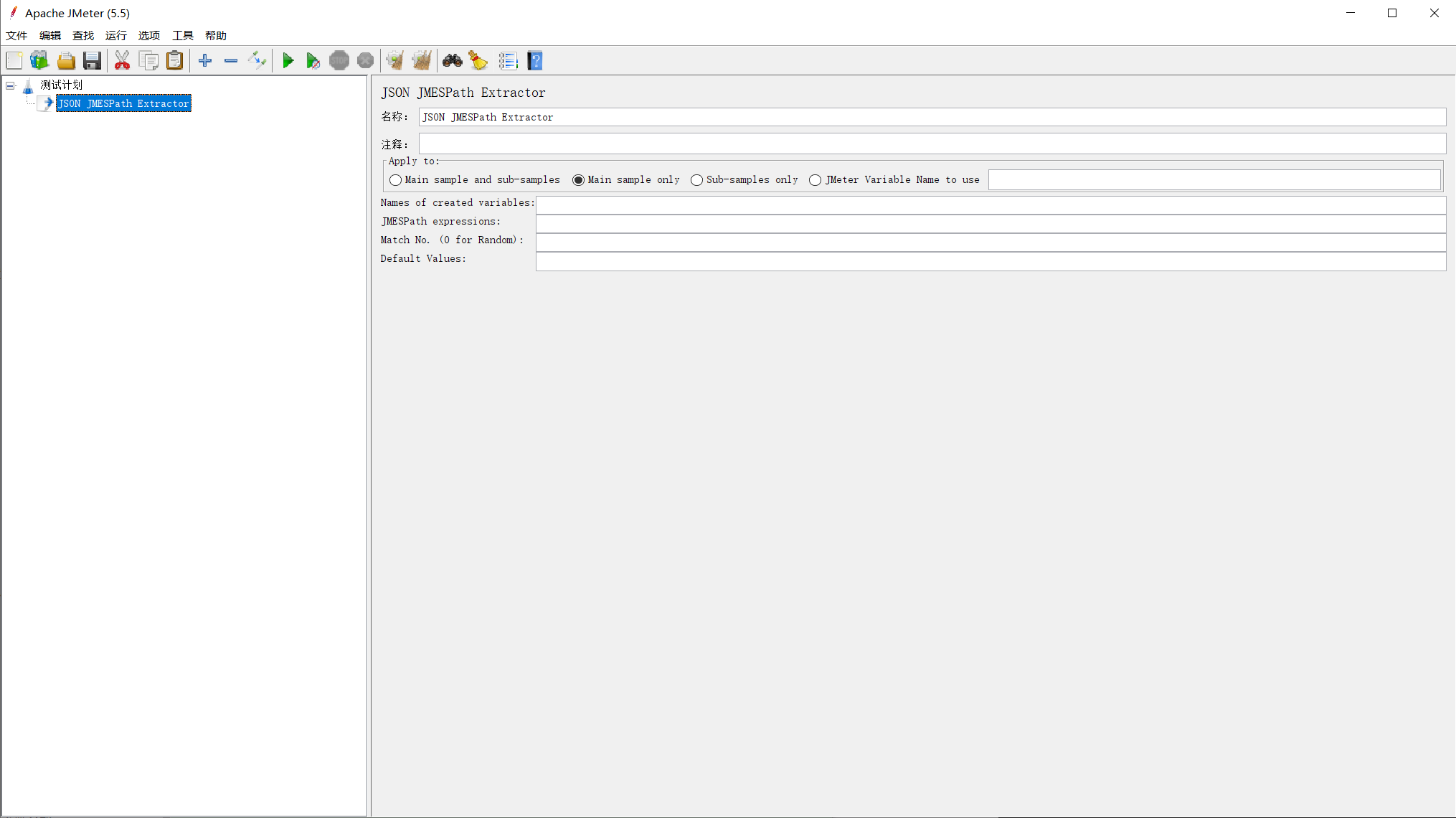The image size is (1456, 818).
Task: Collapse the 测试计划 tree node
Action: tap(10, 85)
